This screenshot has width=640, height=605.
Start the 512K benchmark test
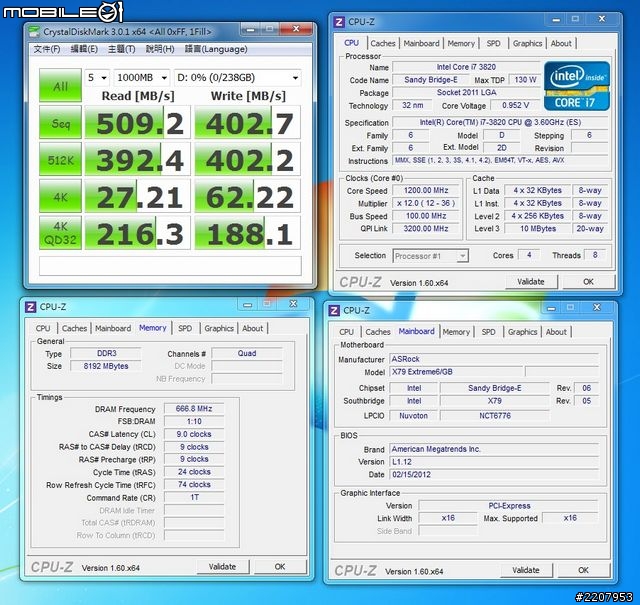pos(60,159)
